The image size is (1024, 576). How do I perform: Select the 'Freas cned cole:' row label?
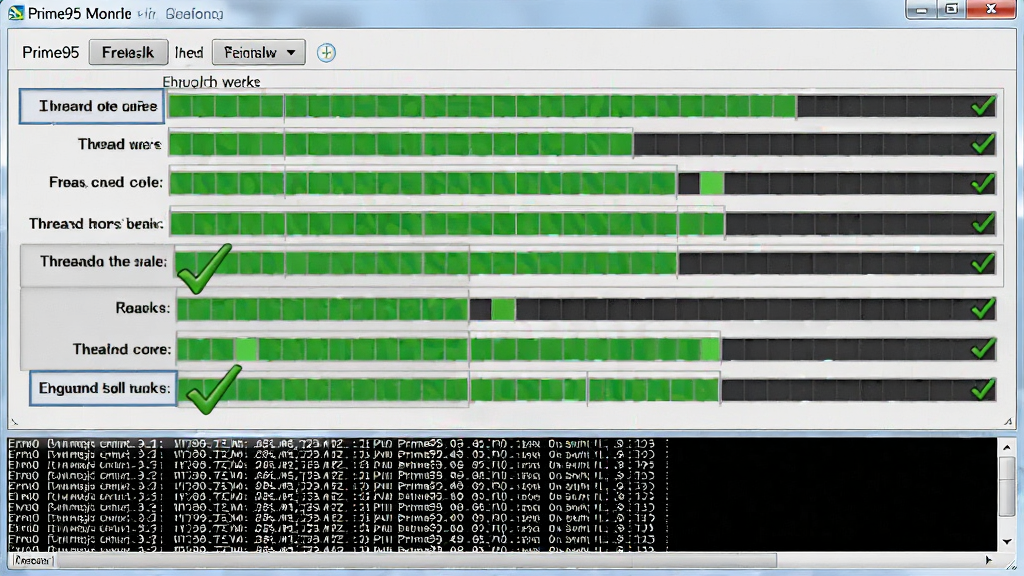pos(106,182)
